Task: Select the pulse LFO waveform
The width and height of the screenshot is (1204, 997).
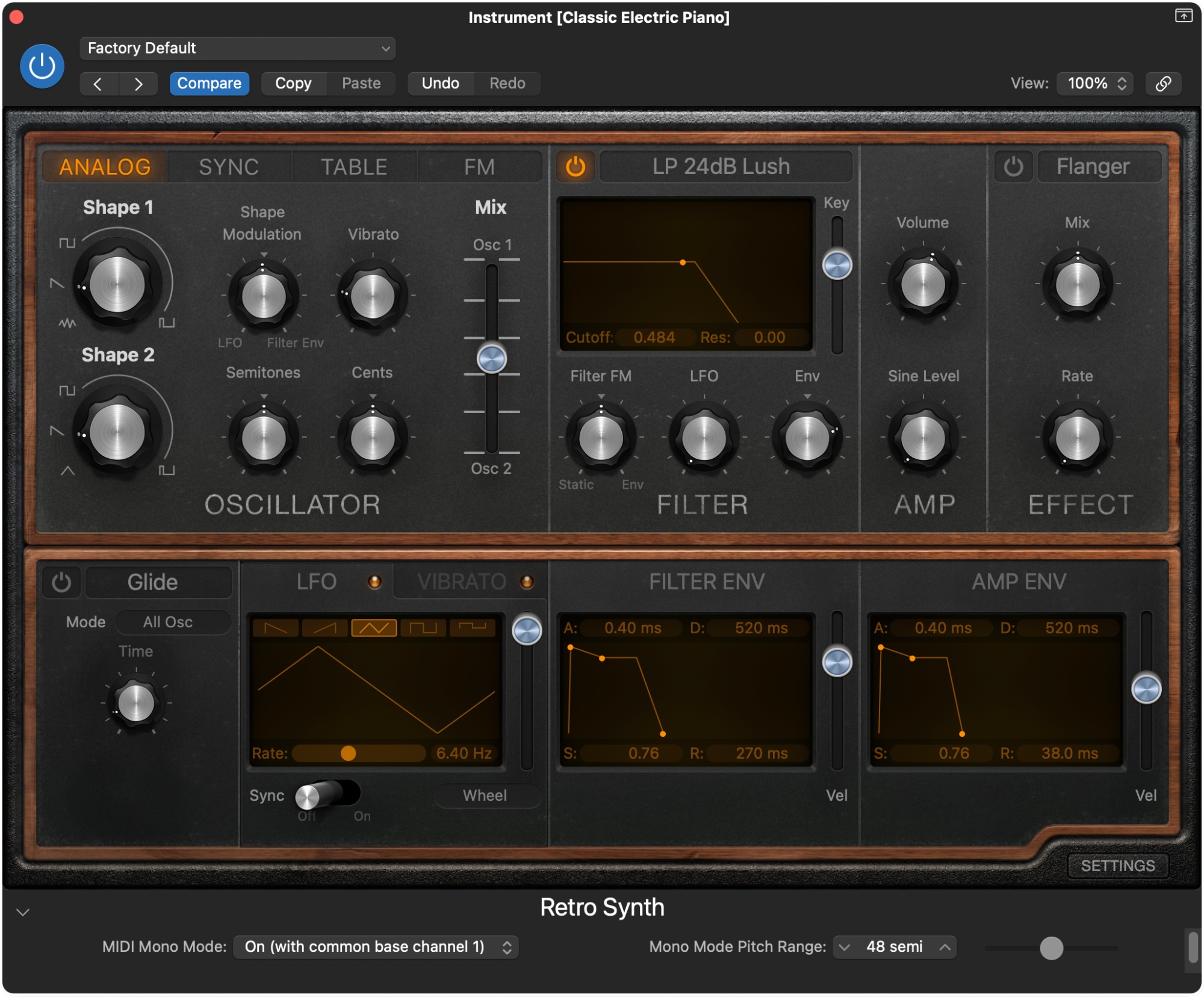Action: coord(473,628)
